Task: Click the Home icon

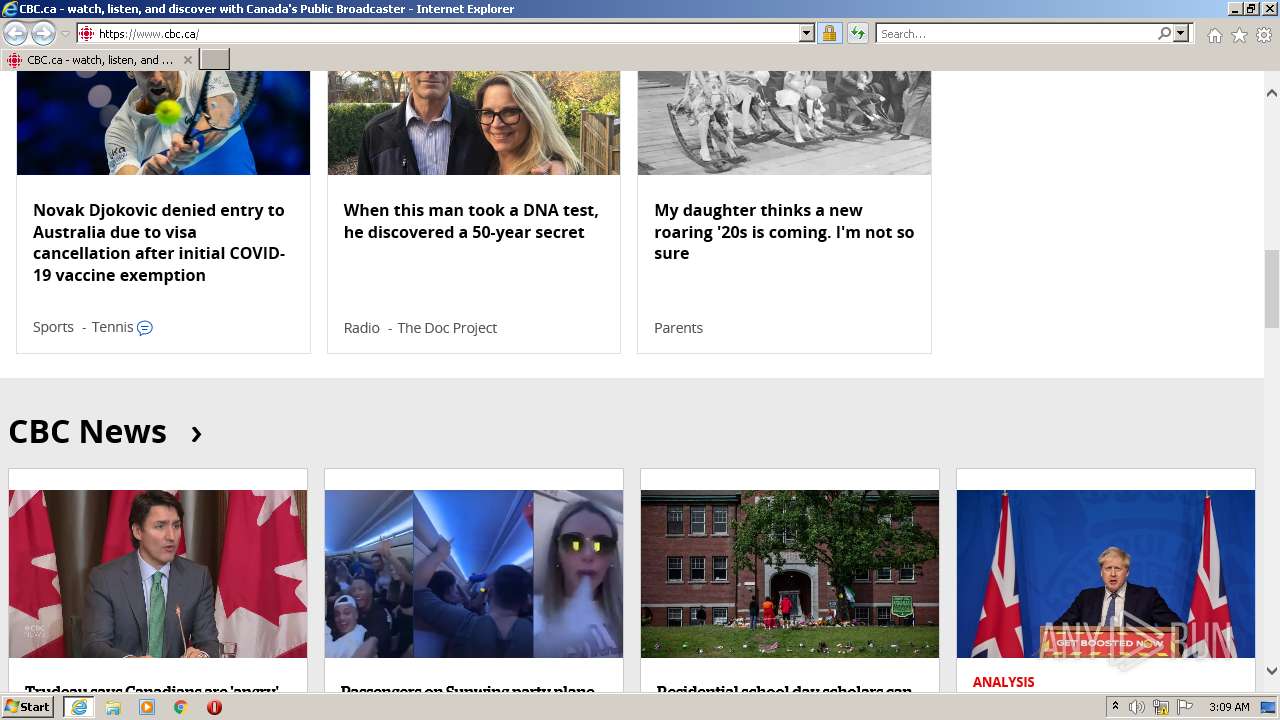Action: coord(1214,35)
